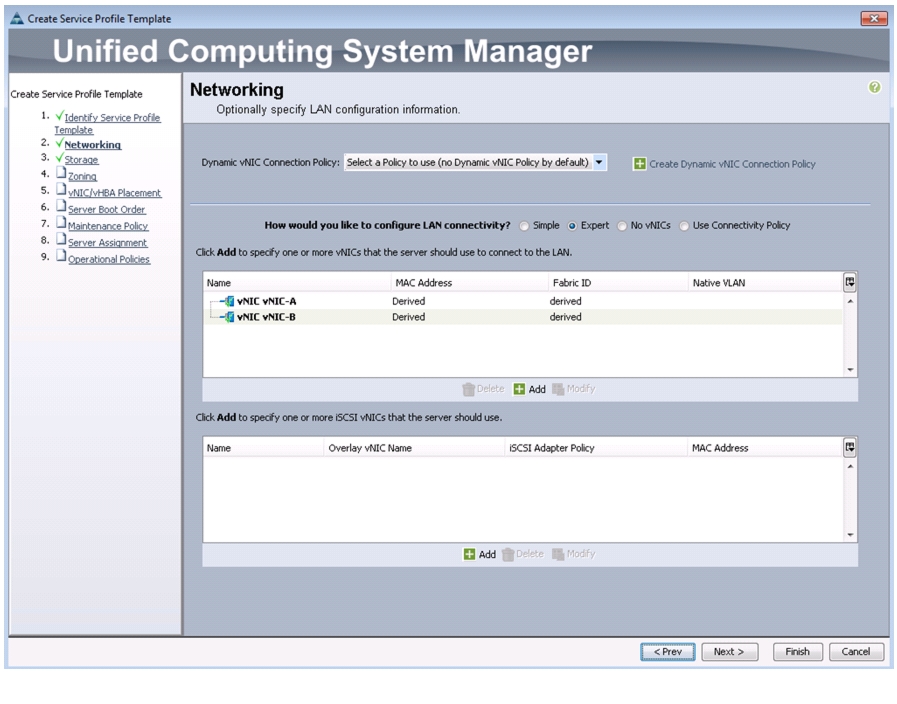The height and width of the screenshot is (704, 897).
Task: Click the green checkmark beside Networking
Action: click(59, 142)
